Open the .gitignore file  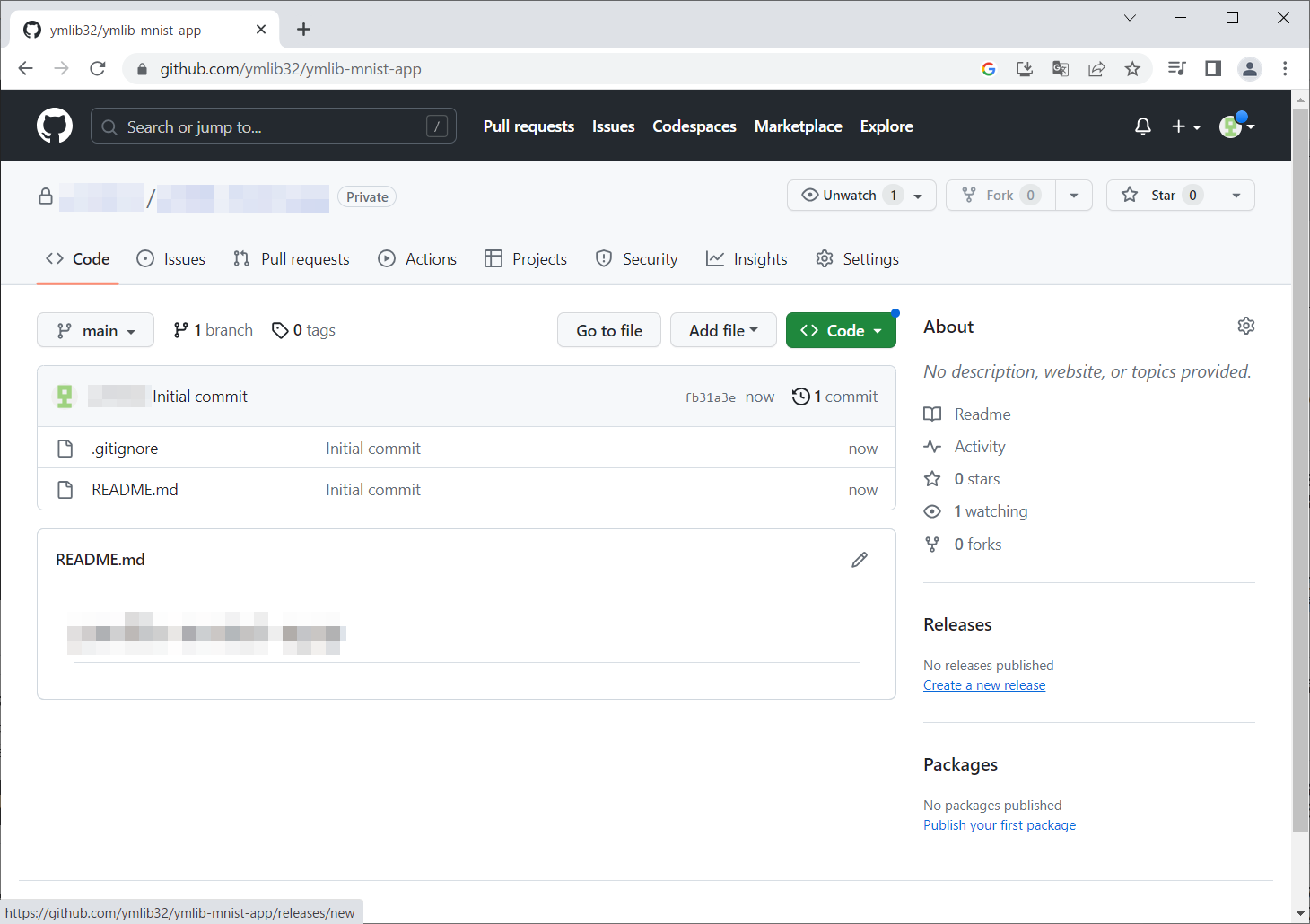pyautogui.click(x=125, y=449)
